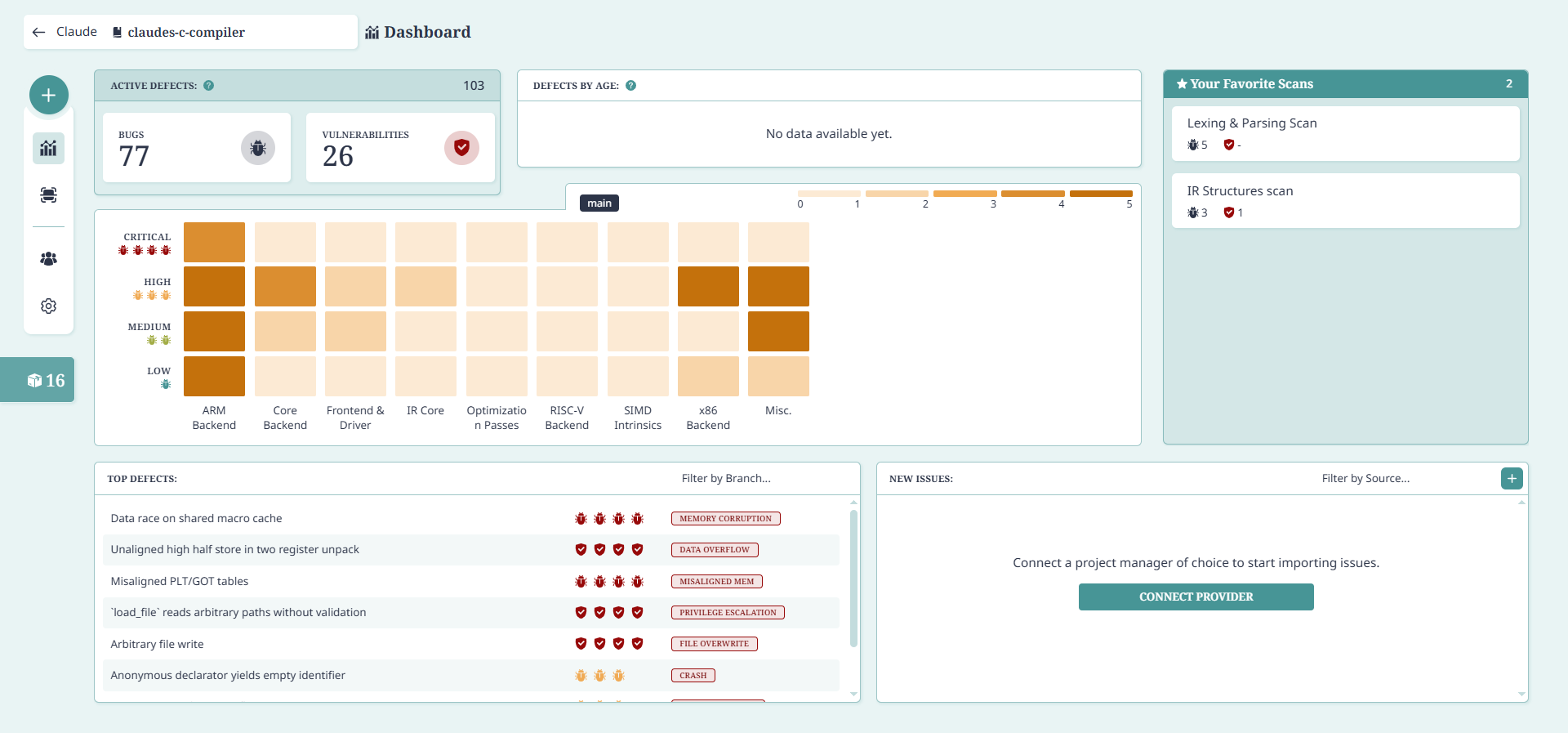Click the Low severity bug icon

click(166, 384)
